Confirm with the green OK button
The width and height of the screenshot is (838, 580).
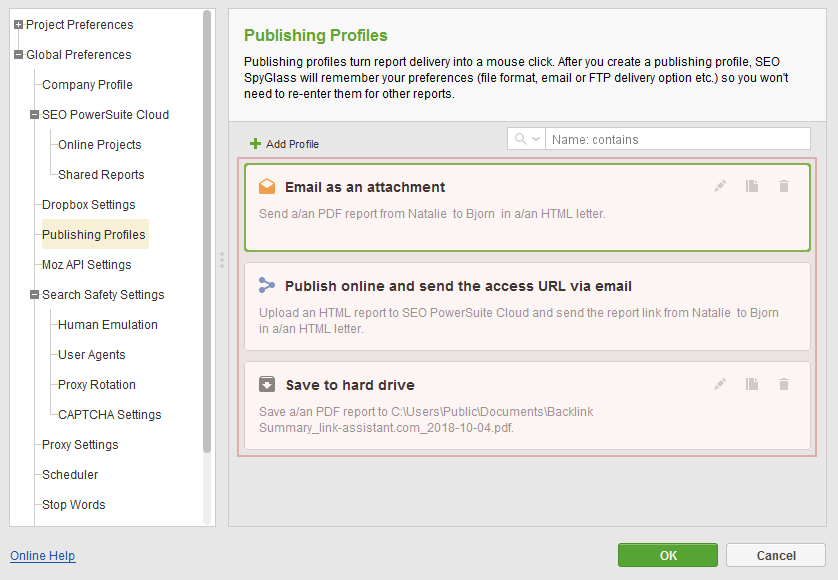(668, 555)
